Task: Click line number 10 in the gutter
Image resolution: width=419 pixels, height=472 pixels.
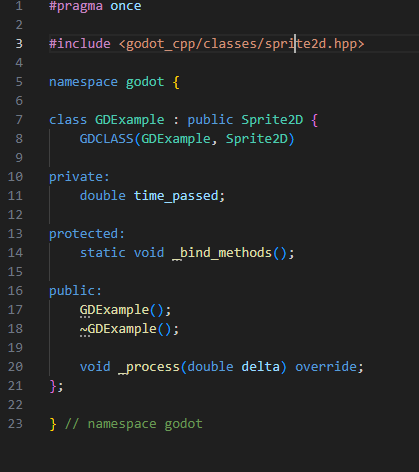Action: click(15, 177)
